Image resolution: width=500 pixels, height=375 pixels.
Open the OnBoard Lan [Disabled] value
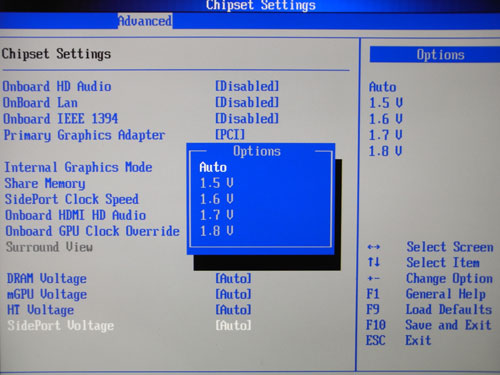[x=247, y=102]
